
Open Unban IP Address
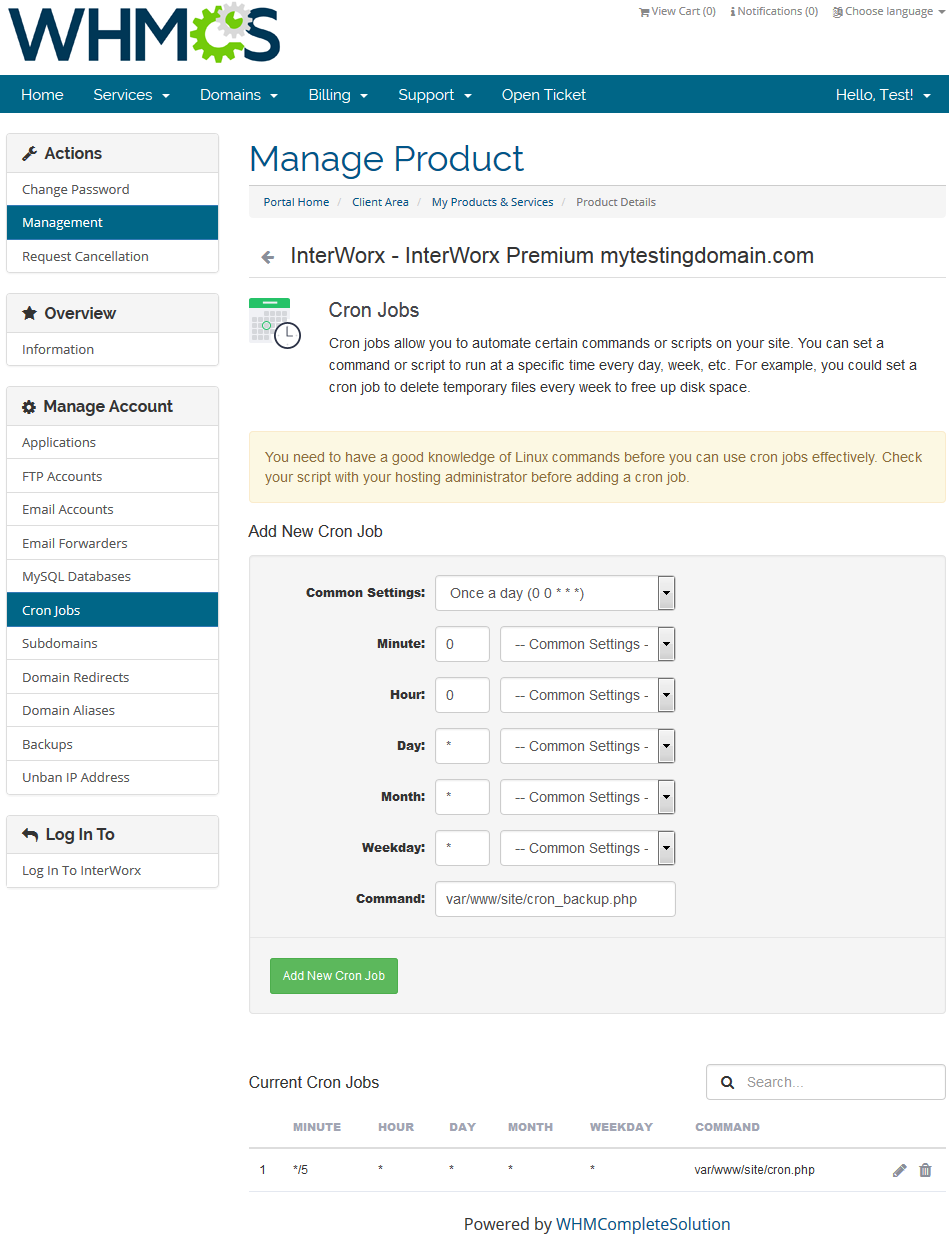click(112, 777)
